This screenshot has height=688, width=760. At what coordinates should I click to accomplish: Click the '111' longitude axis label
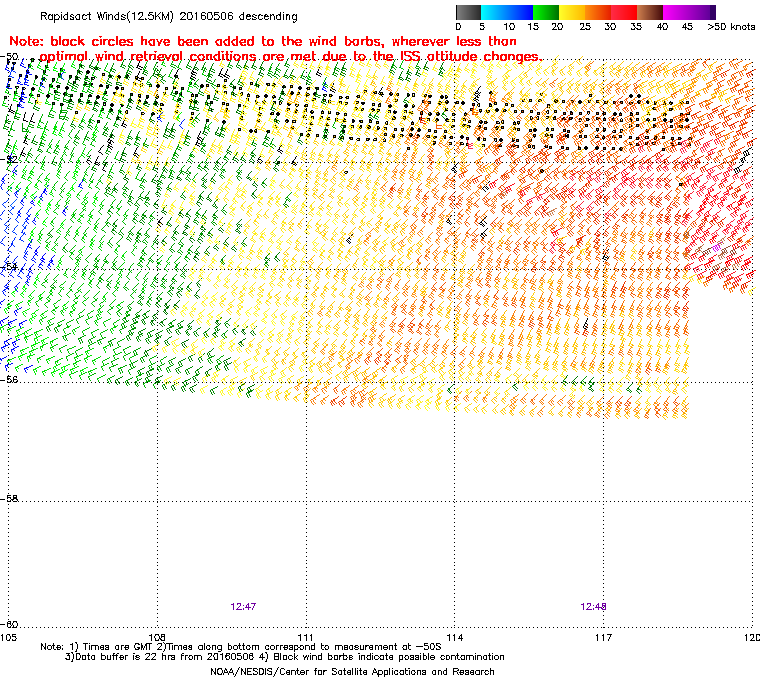(x=306, y=638)
